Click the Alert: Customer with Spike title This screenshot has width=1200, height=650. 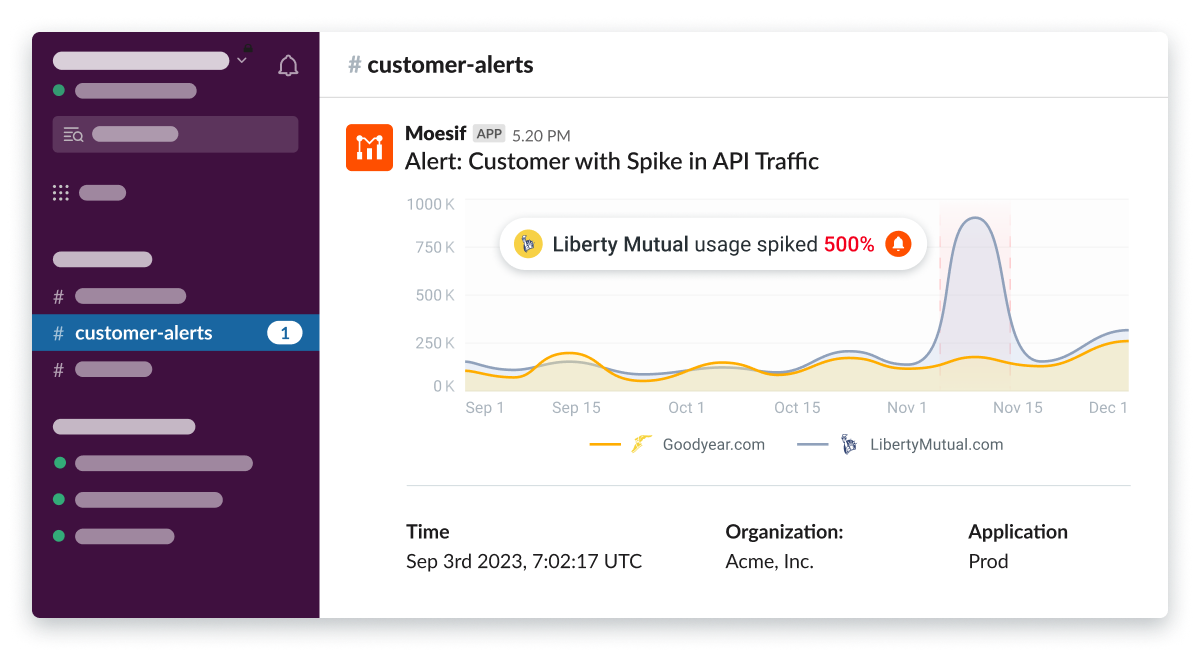pos(612,161)
